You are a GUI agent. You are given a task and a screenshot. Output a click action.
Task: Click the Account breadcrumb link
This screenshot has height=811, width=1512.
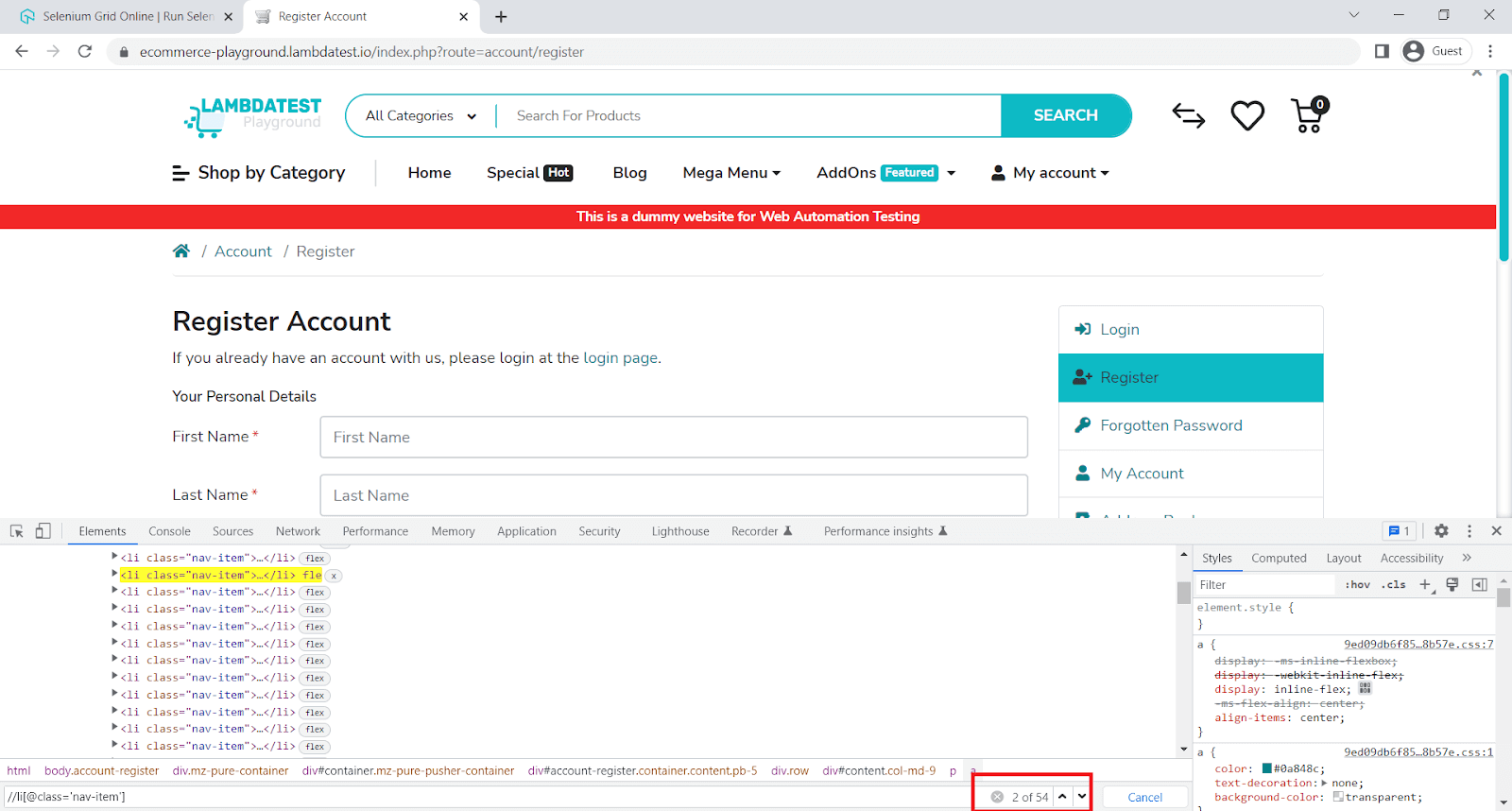tap(243, 251)
